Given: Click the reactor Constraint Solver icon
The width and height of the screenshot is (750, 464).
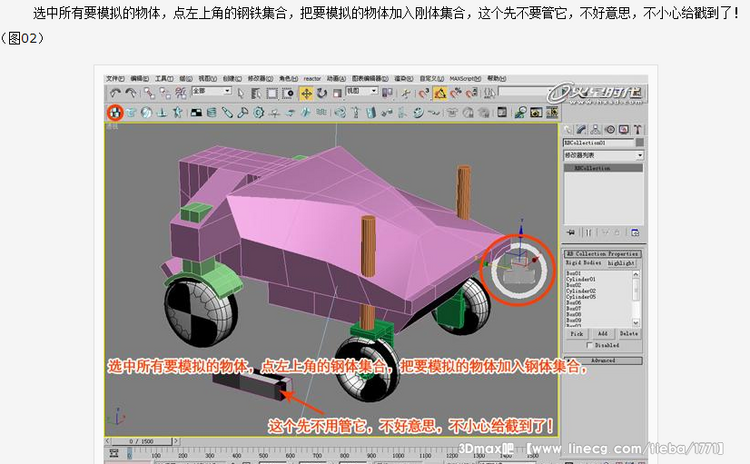Looking at the screenshot, I should click(x=340, y=113).
